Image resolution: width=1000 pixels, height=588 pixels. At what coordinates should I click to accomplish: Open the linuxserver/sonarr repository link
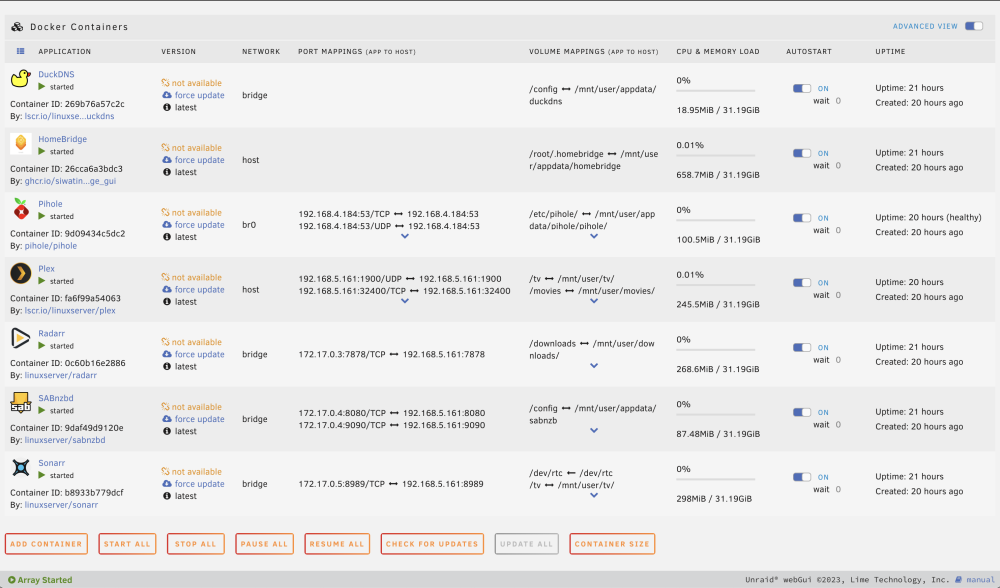[61, 505]
